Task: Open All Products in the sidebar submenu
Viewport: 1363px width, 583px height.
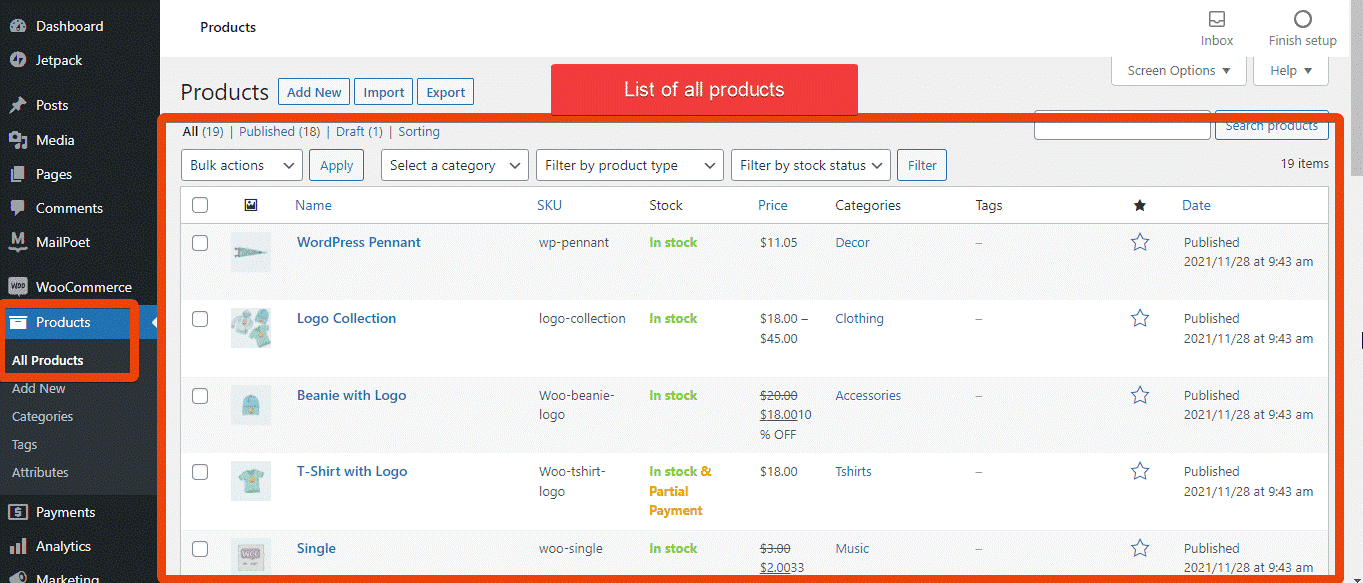Action: 48,360
